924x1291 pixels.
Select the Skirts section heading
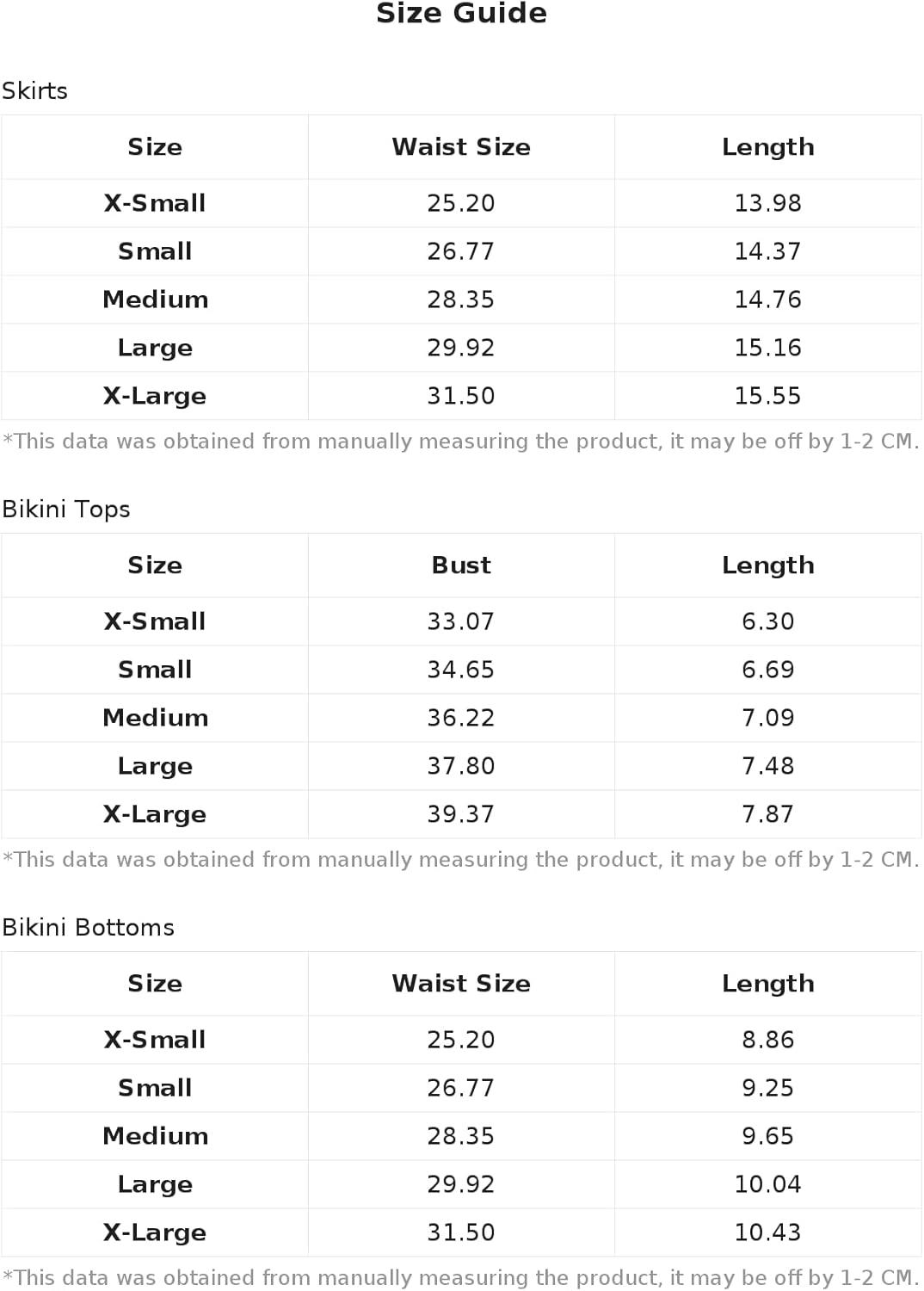point(34,90)
